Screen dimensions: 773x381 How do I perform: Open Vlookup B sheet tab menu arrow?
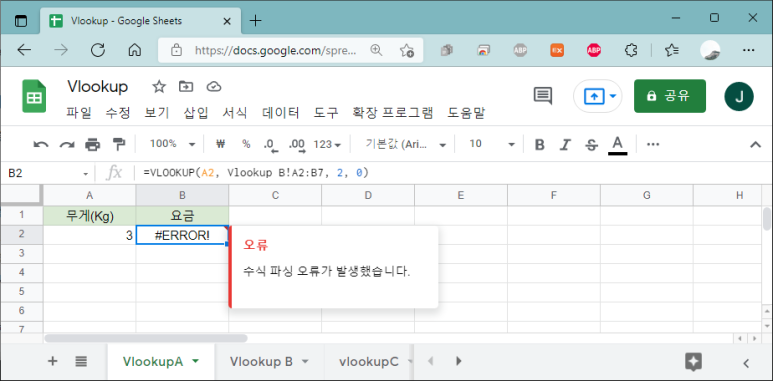tap(305, 362)
